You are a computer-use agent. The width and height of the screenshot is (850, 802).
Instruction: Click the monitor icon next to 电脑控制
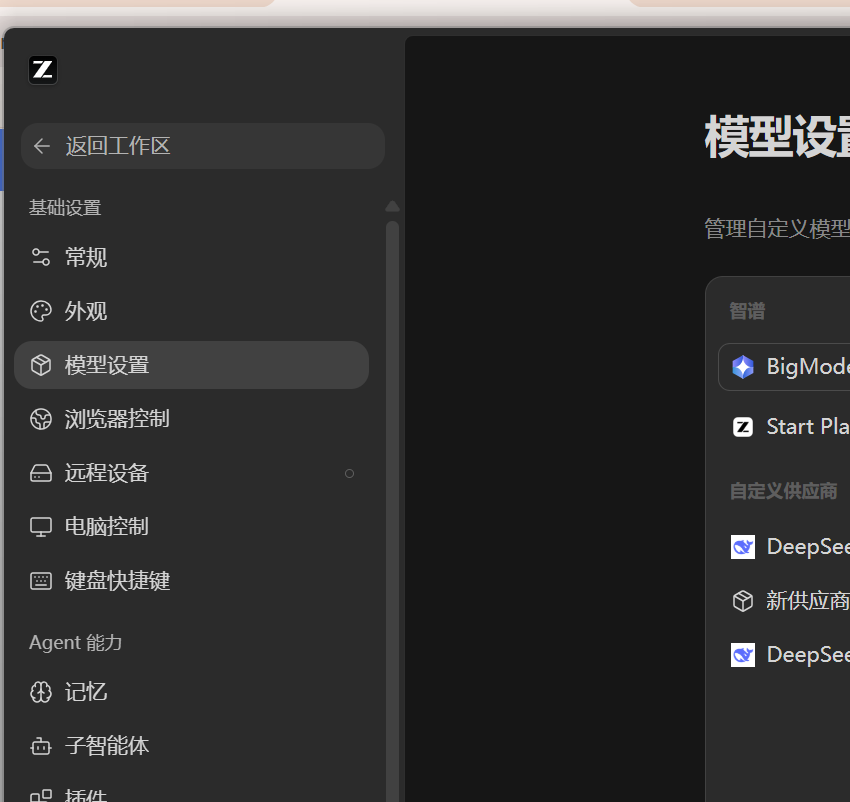(41, 527)
